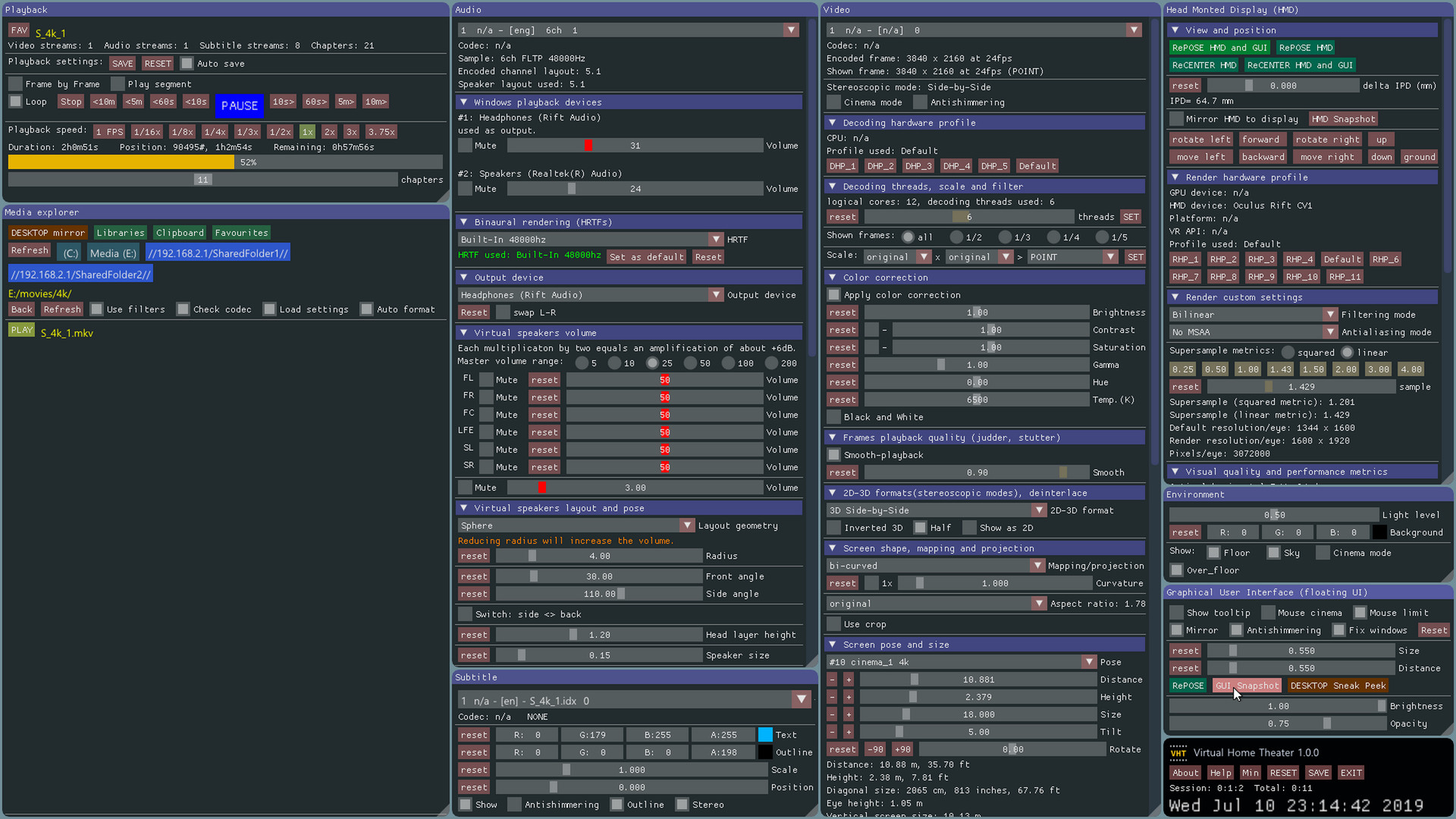Skip back using <10s button
Image resolution: width=1456 pixels, height=819 pixels.
[x=196, y=102]
